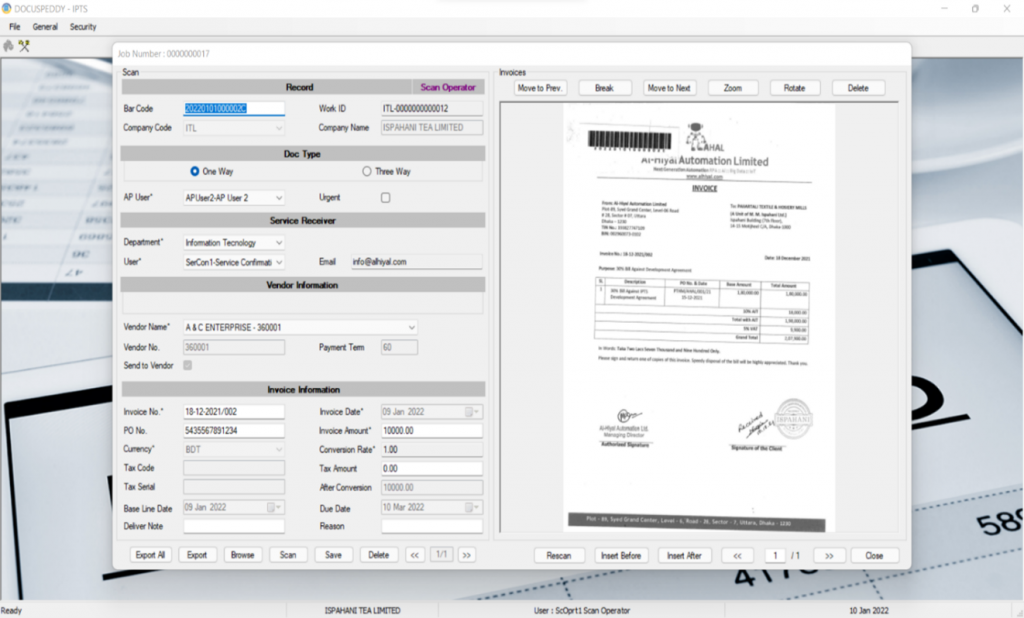Expand the Vendor Name dropdown
The image size is (1024, 618).
(x=411, y=327)
